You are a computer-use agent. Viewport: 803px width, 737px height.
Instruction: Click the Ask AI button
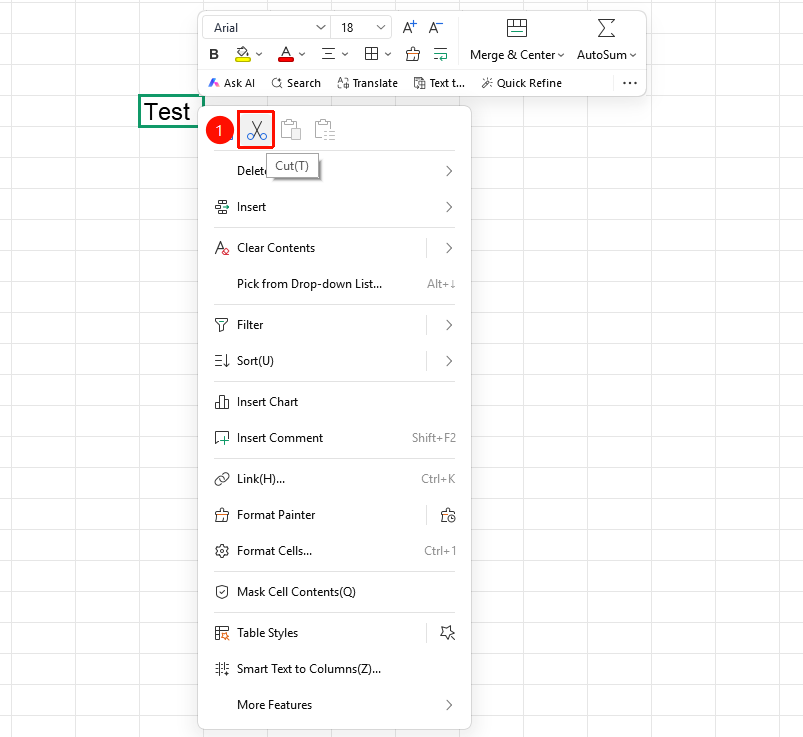point(231,83)
